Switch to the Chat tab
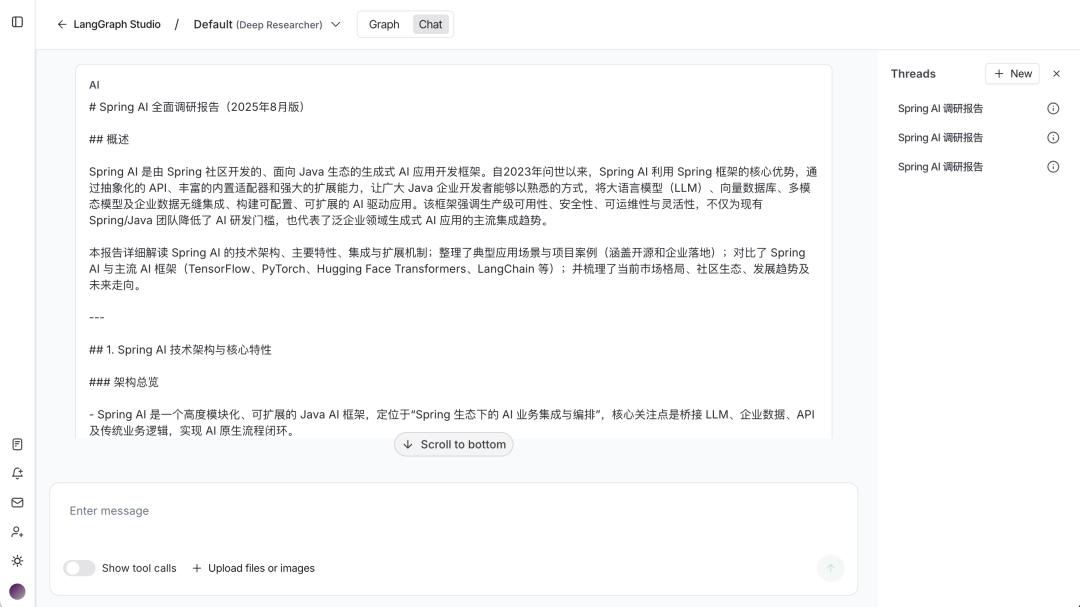Image resolution: width=1080 pixels, height=607 pixels. point(430,25)
